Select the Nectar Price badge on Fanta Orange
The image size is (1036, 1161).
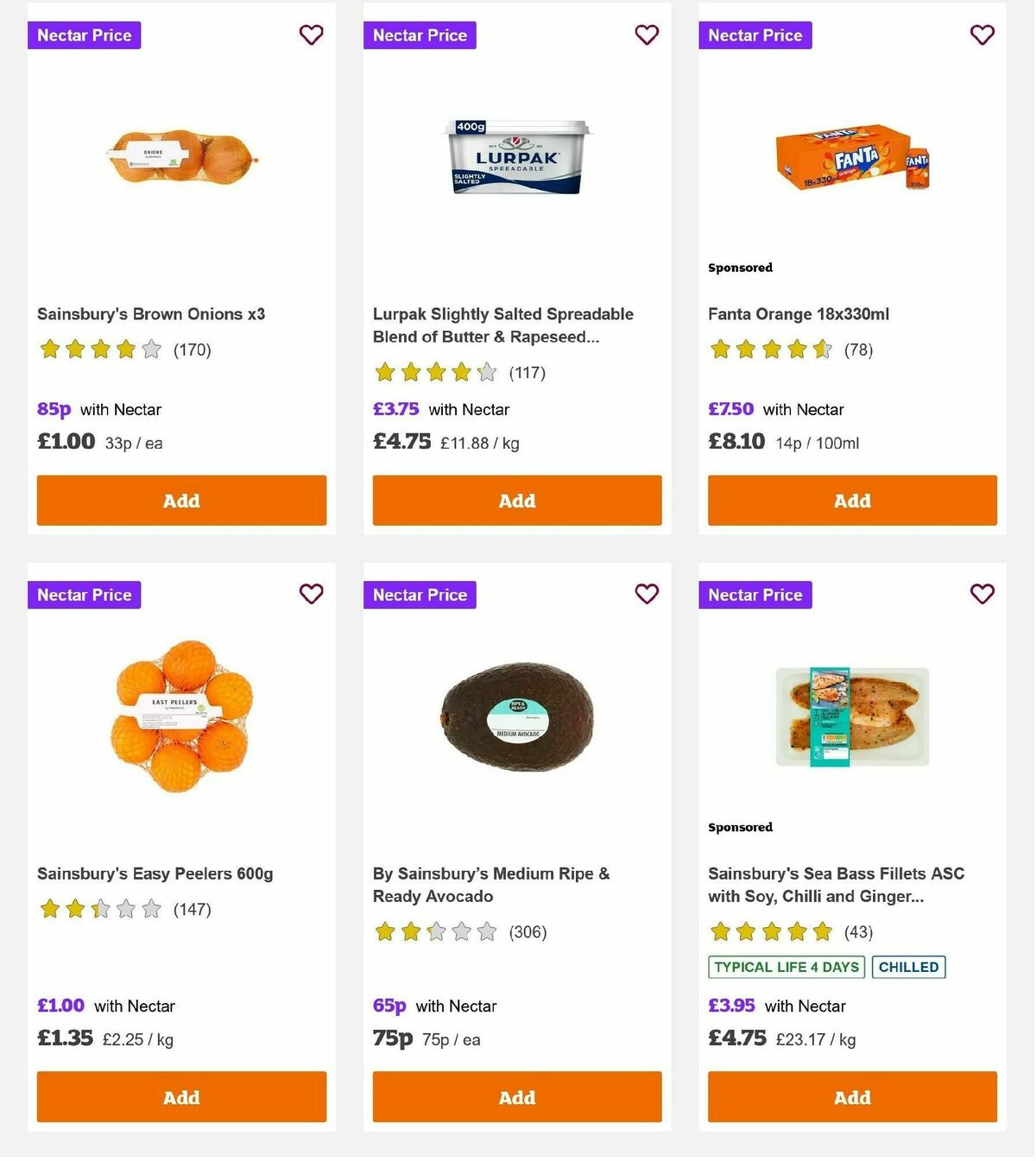(755, 35)
